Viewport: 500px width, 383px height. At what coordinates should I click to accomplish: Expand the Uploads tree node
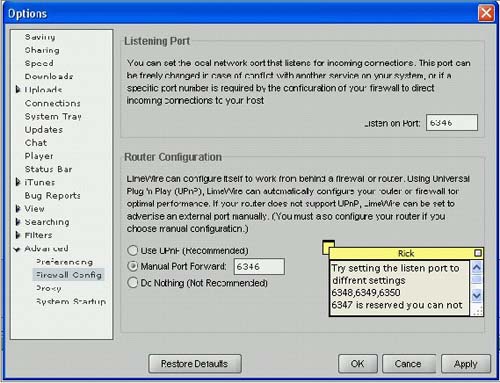(x=18, y=89)
